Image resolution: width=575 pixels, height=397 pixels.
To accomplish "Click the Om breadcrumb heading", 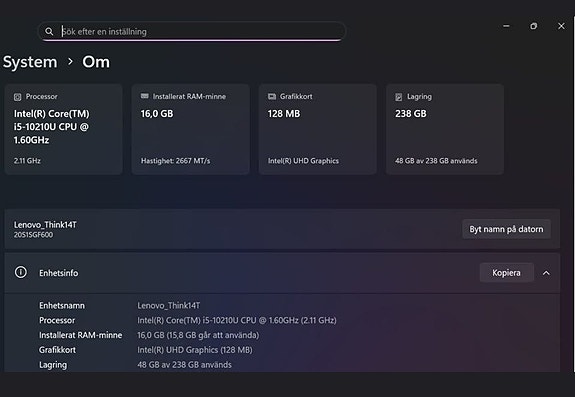I will [96, 62].
